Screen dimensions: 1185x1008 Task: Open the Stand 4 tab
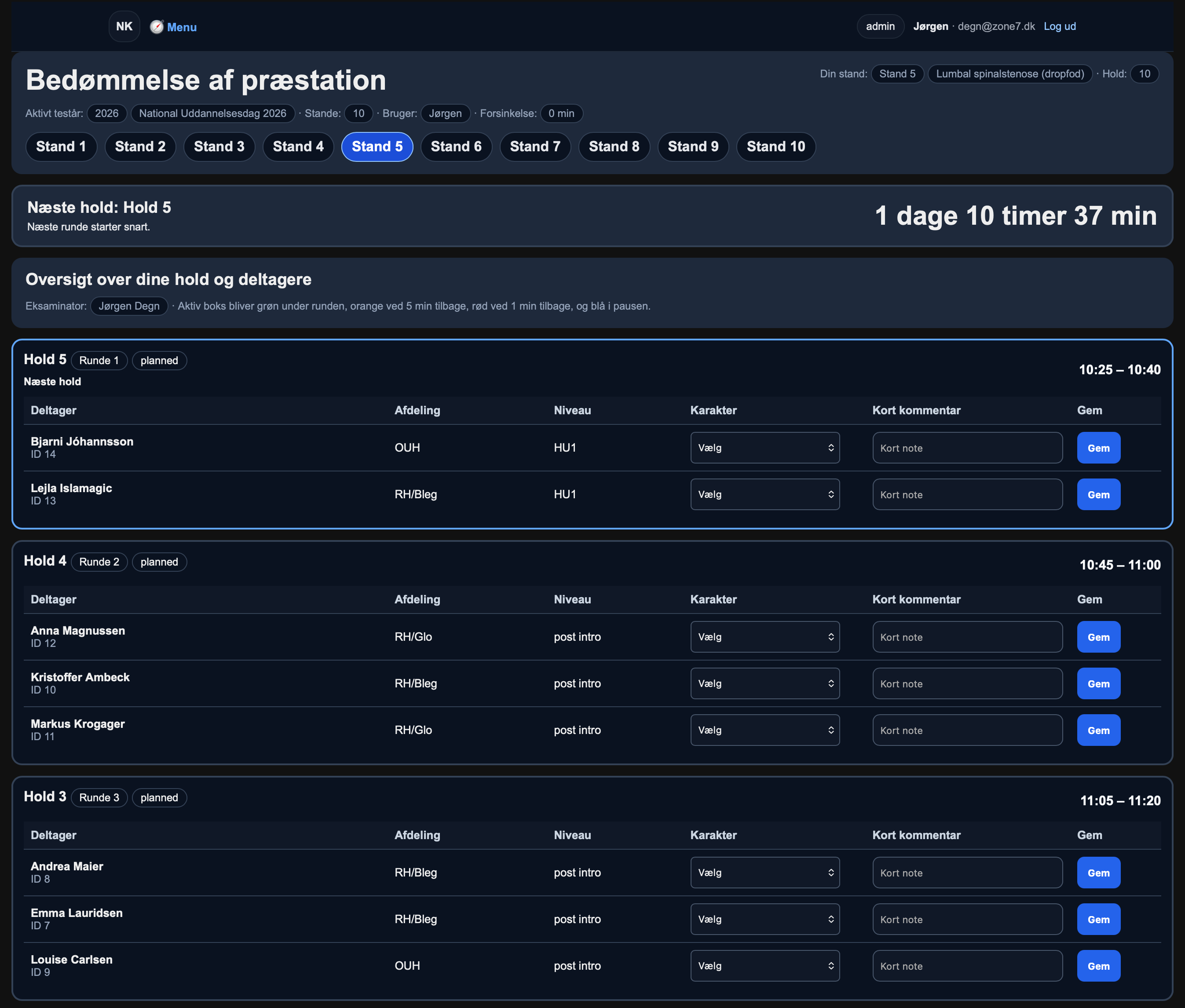(x=298, y=147)
